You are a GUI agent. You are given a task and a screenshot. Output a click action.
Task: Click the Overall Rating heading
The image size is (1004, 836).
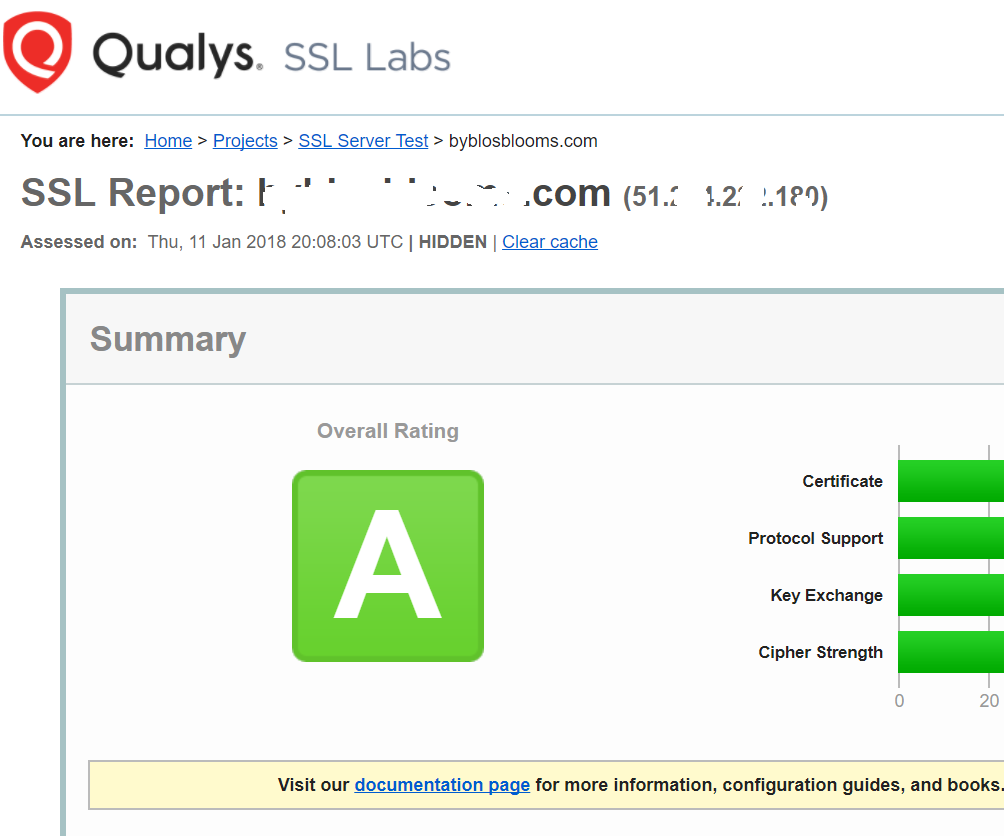tap(388, 431)
